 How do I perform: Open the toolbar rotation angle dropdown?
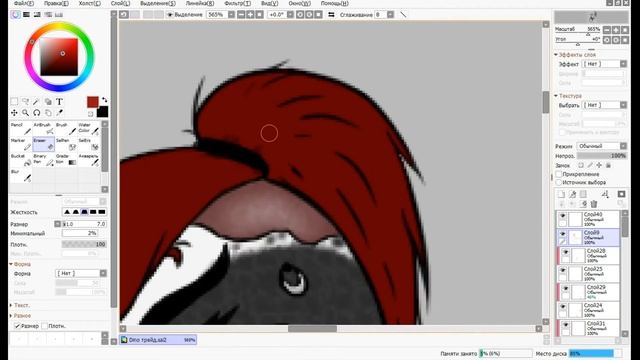tap(290, 15)
